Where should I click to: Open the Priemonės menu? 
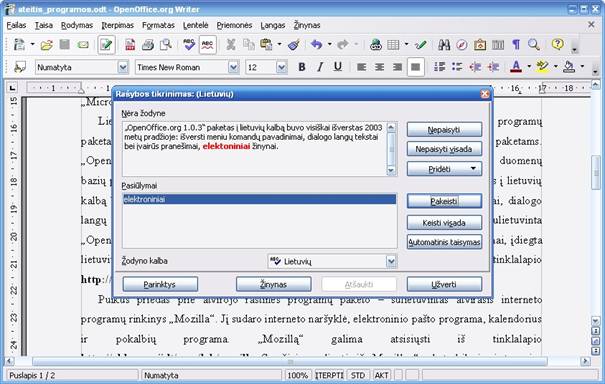[234, 25]
